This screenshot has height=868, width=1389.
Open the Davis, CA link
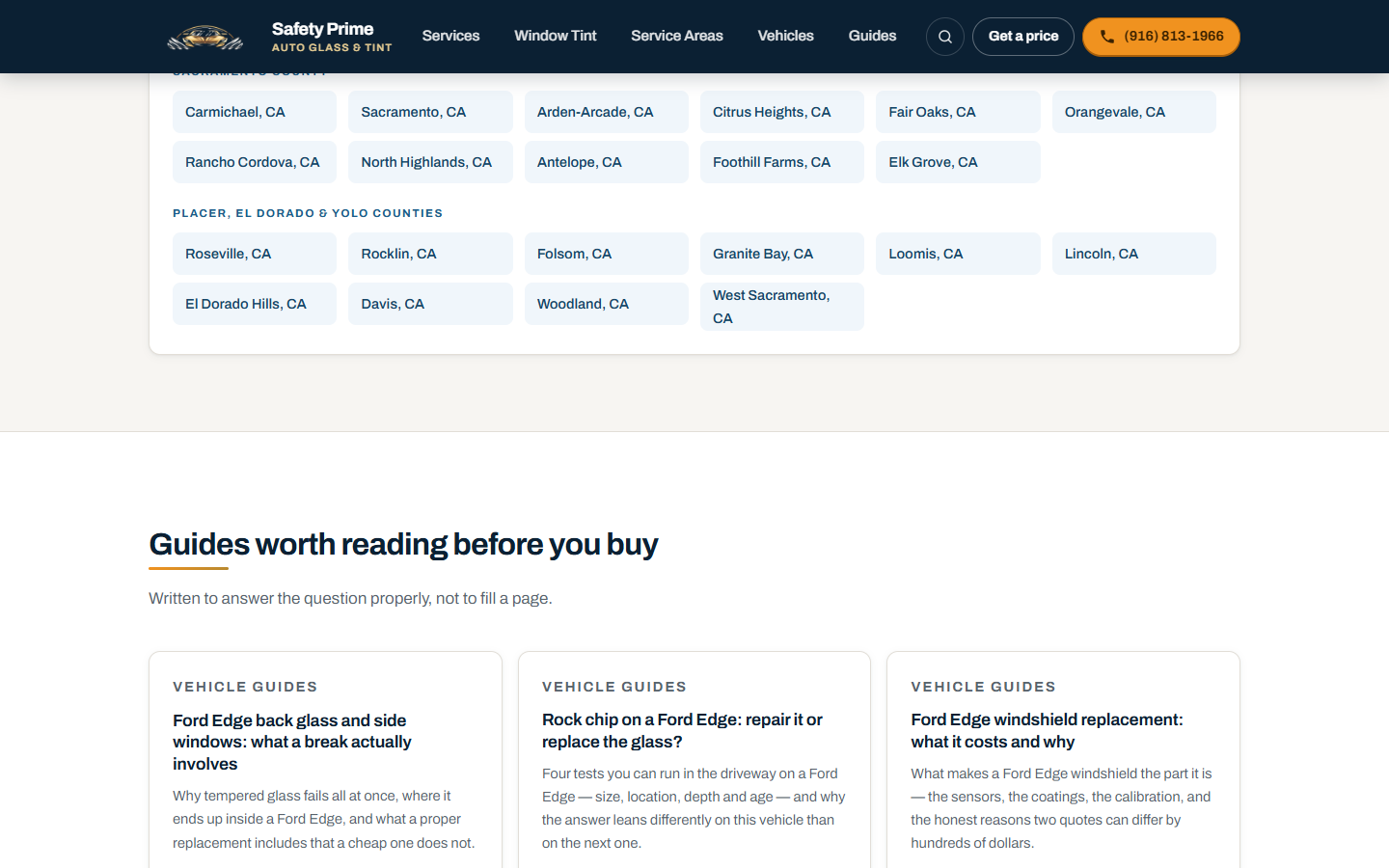coord(430,304)
